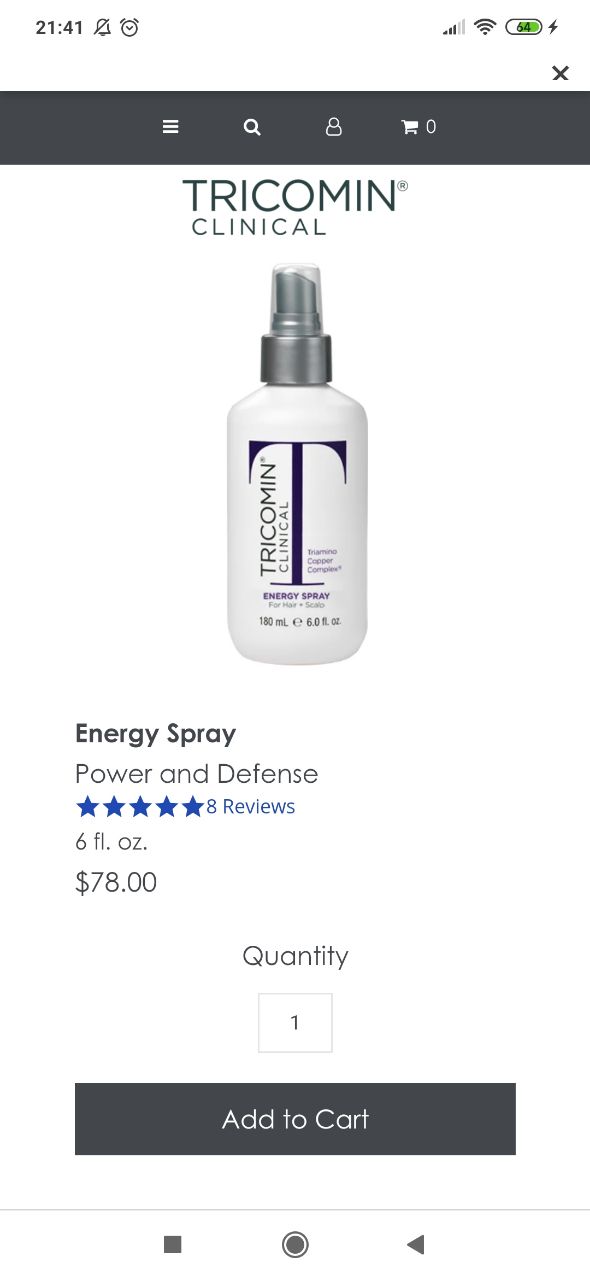Tap the battery indicator in status bar

tap(525, 28)
